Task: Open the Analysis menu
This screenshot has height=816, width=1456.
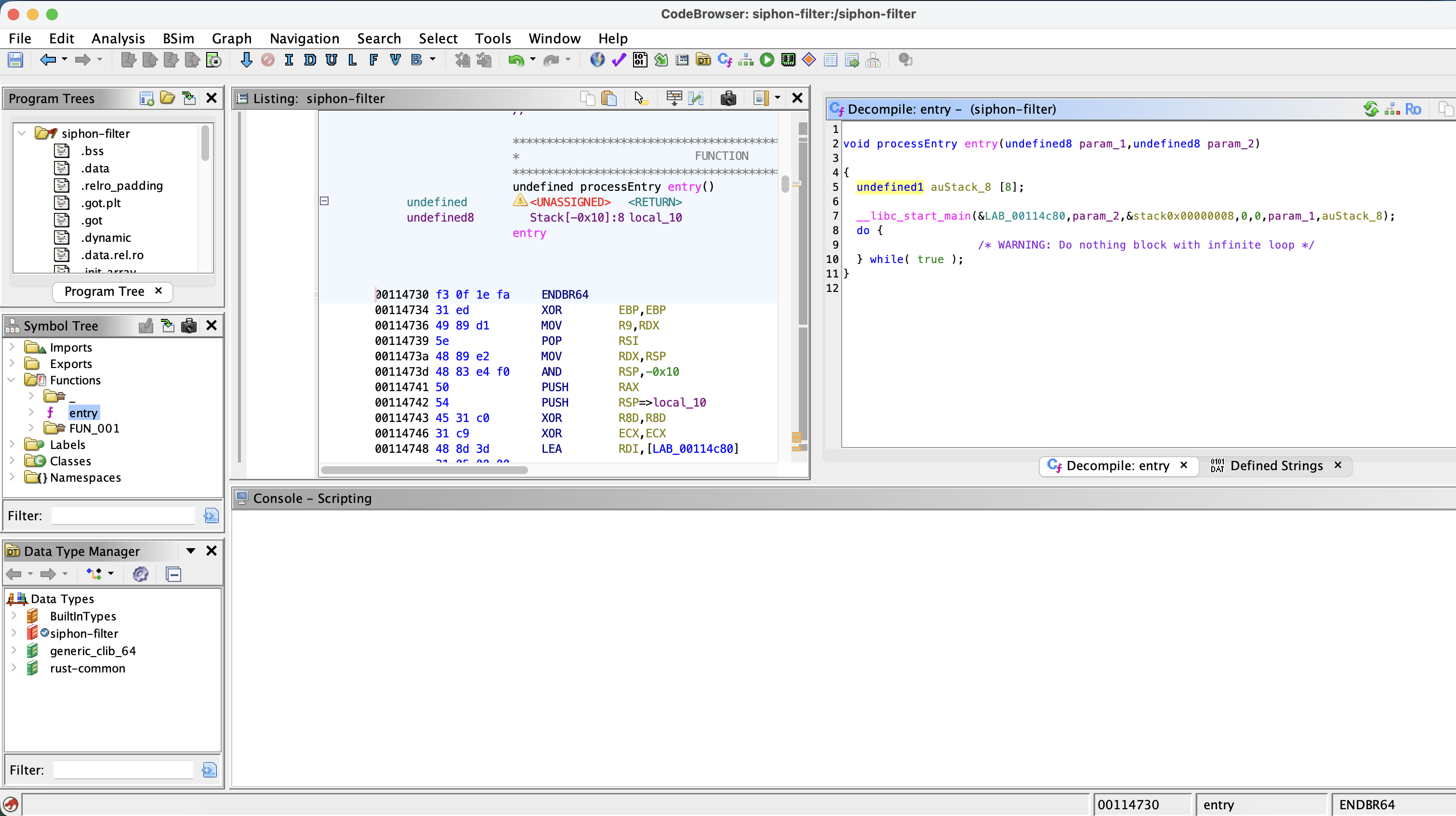Action: click(x=118, y=39)
